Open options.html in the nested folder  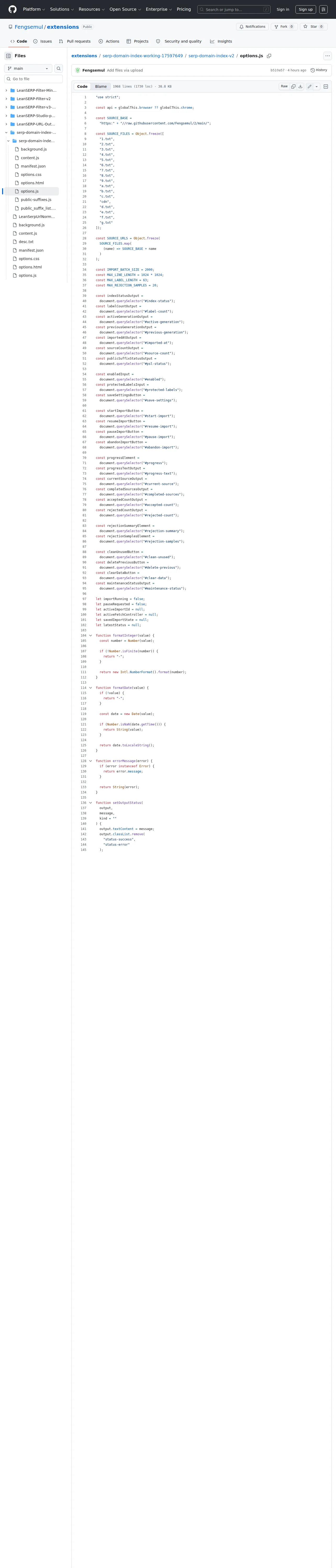32,183
